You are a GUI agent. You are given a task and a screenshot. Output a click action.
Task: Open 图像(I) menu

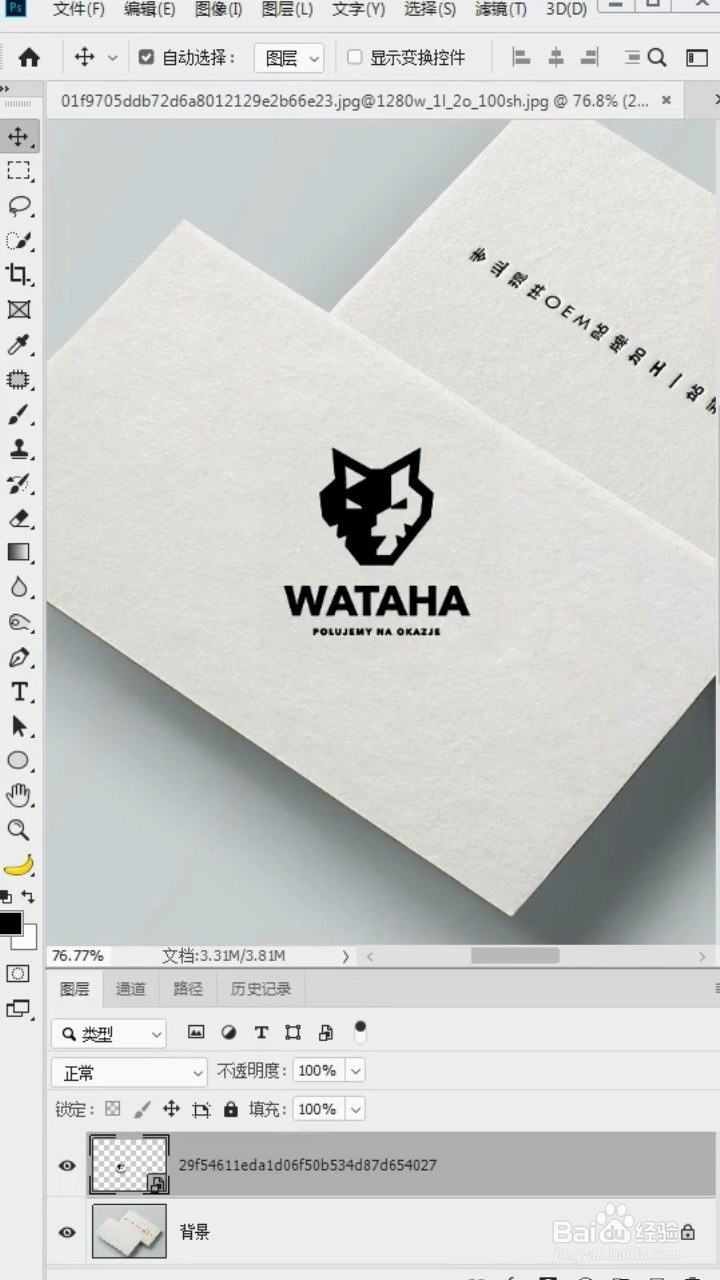(x=219, y=9)
